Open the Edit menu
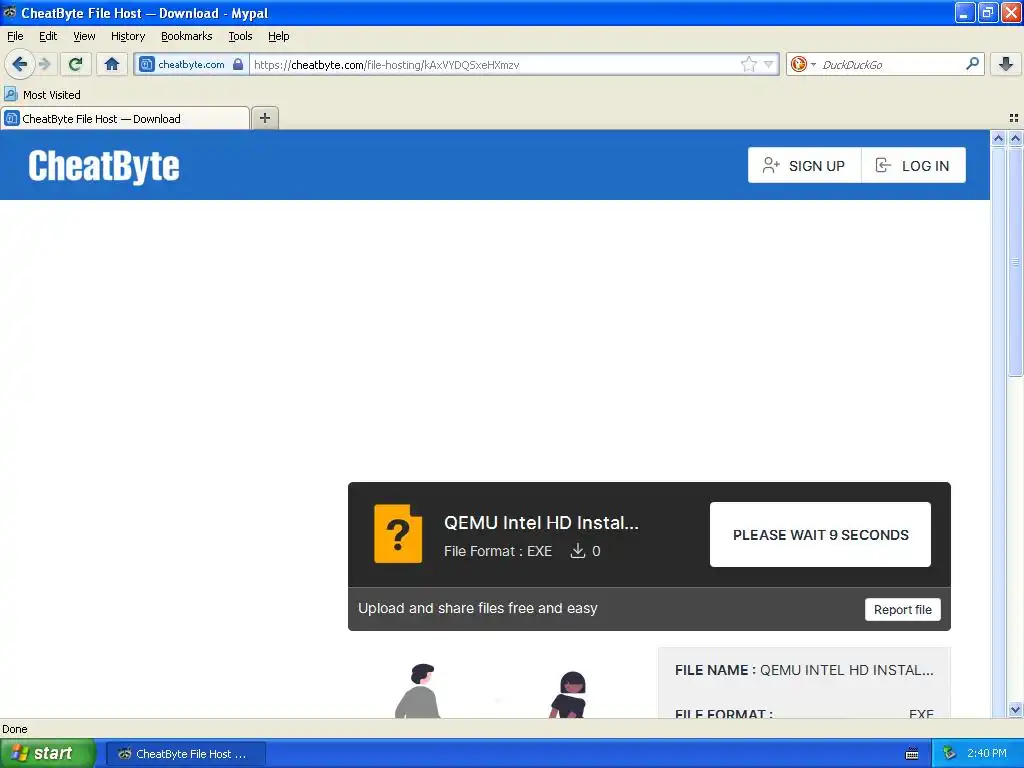The width and height of the screenshot is (1024, 768). pyautogui.click(x=48, y=36)
